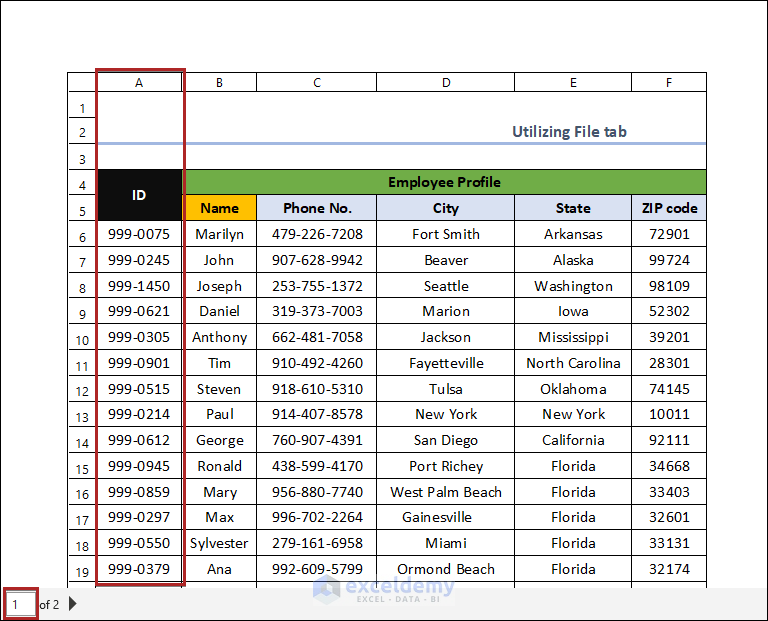Select column A header
The image size is (768, 621).
pos(139,83)
